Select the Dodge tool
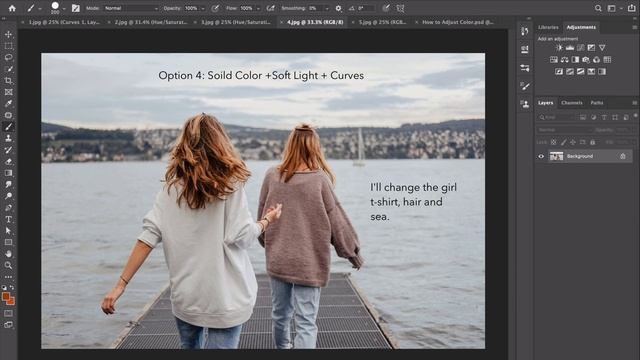 (8, 196)
